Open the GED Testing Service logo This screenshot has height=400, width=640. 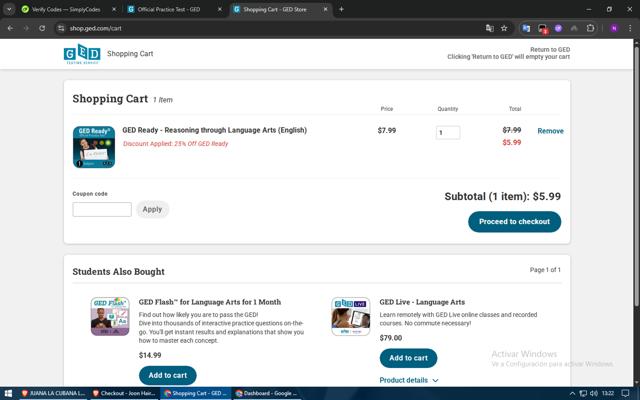coord(82,53)
